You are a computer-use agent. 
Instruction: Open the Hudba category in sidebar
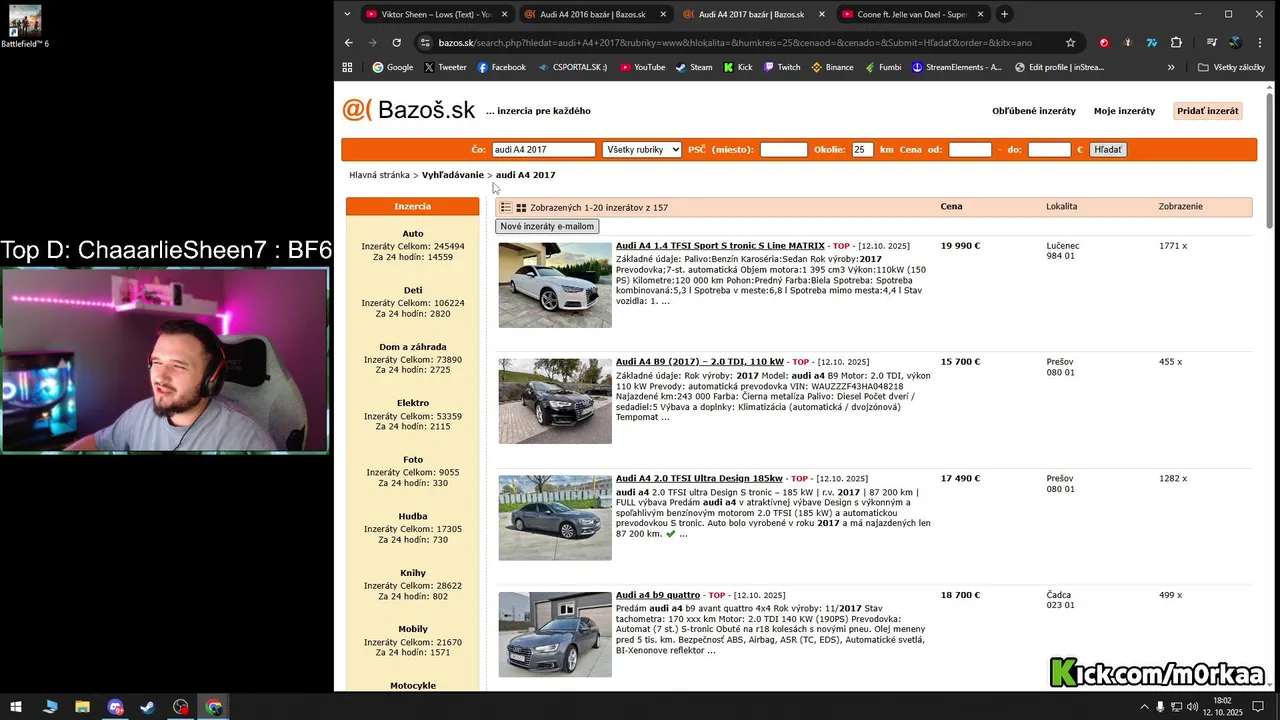click(x=413, y=516)
